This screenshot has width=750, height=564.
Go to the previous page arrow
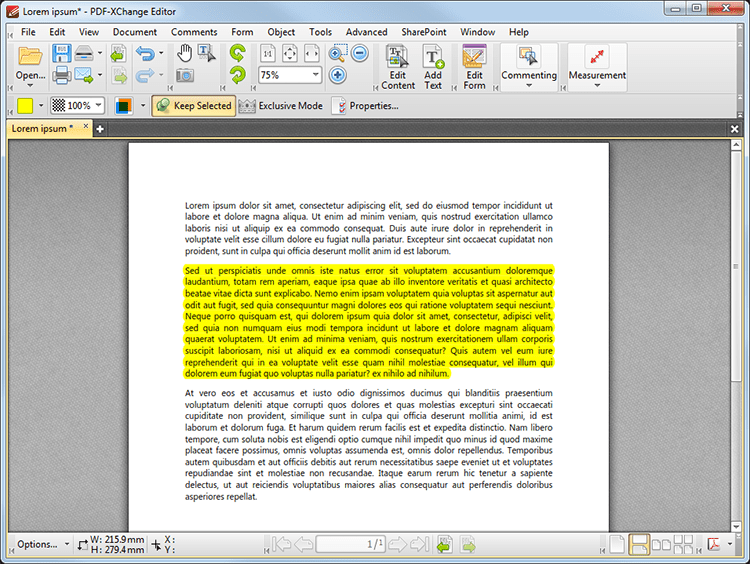click(304, 544)
